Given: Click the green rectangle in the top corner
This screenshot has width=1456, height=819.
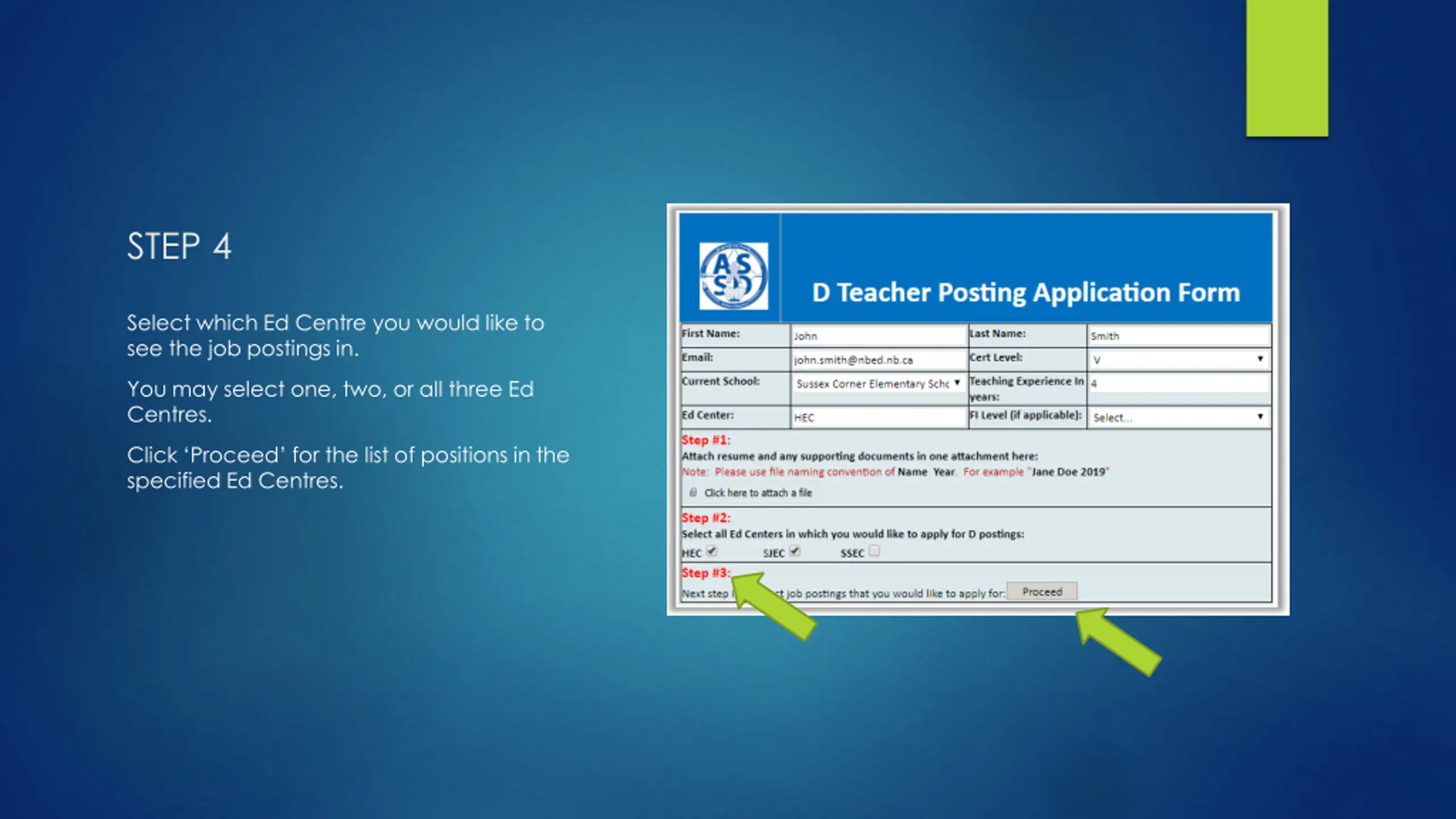Looking at the screenshot, I should pyautogui.click(x=1287, y=68).
